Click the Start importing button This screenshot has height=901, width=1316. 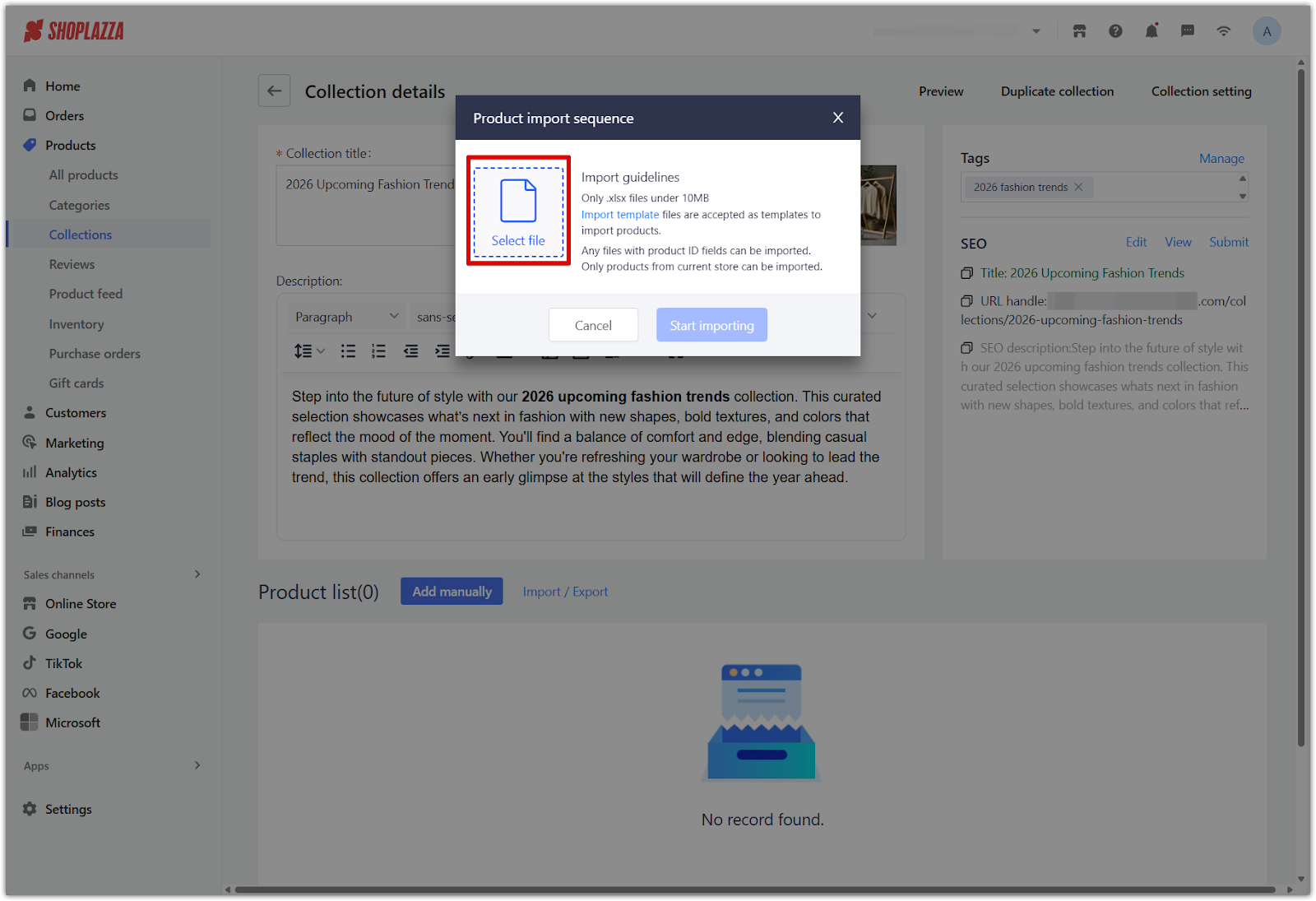(x=711, y=325)
